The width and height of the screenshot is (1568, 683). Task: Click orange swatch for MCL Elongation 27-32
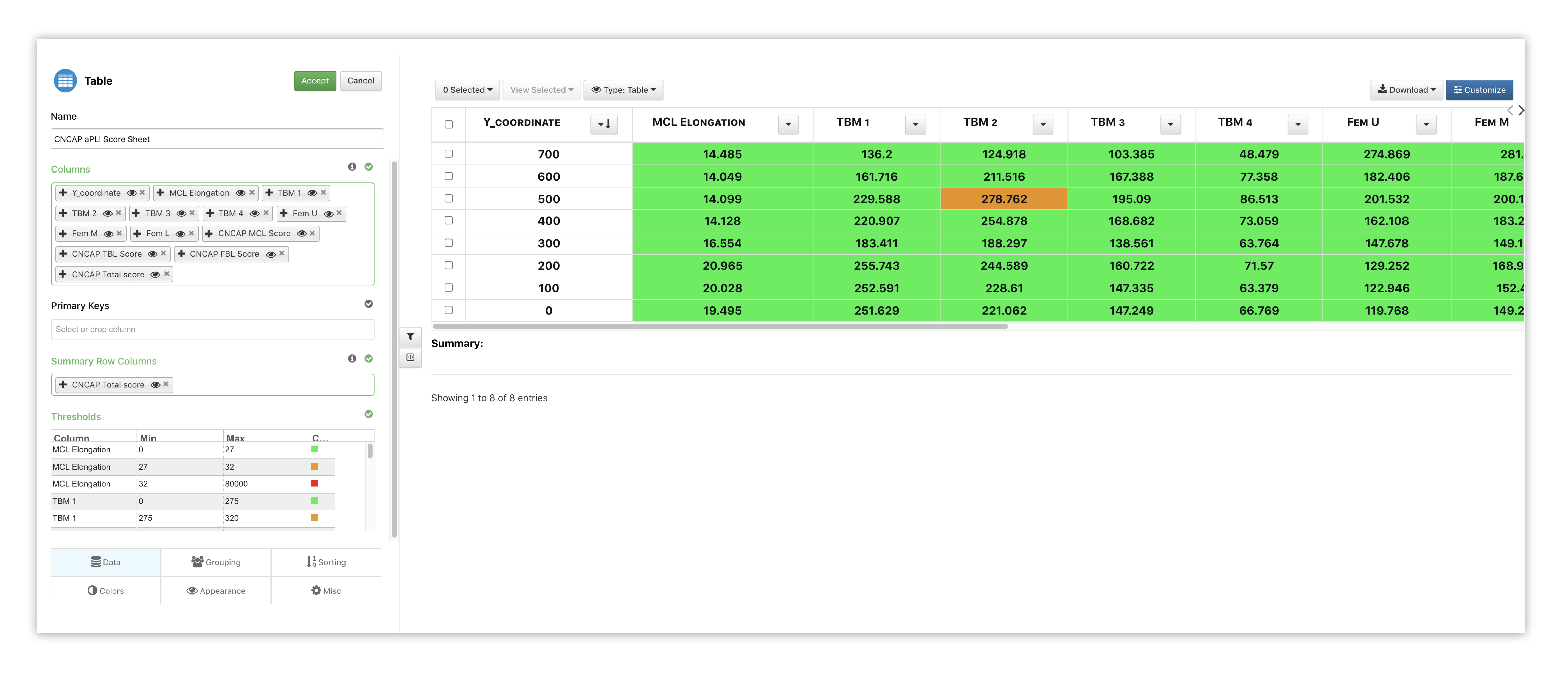point(315,466)
